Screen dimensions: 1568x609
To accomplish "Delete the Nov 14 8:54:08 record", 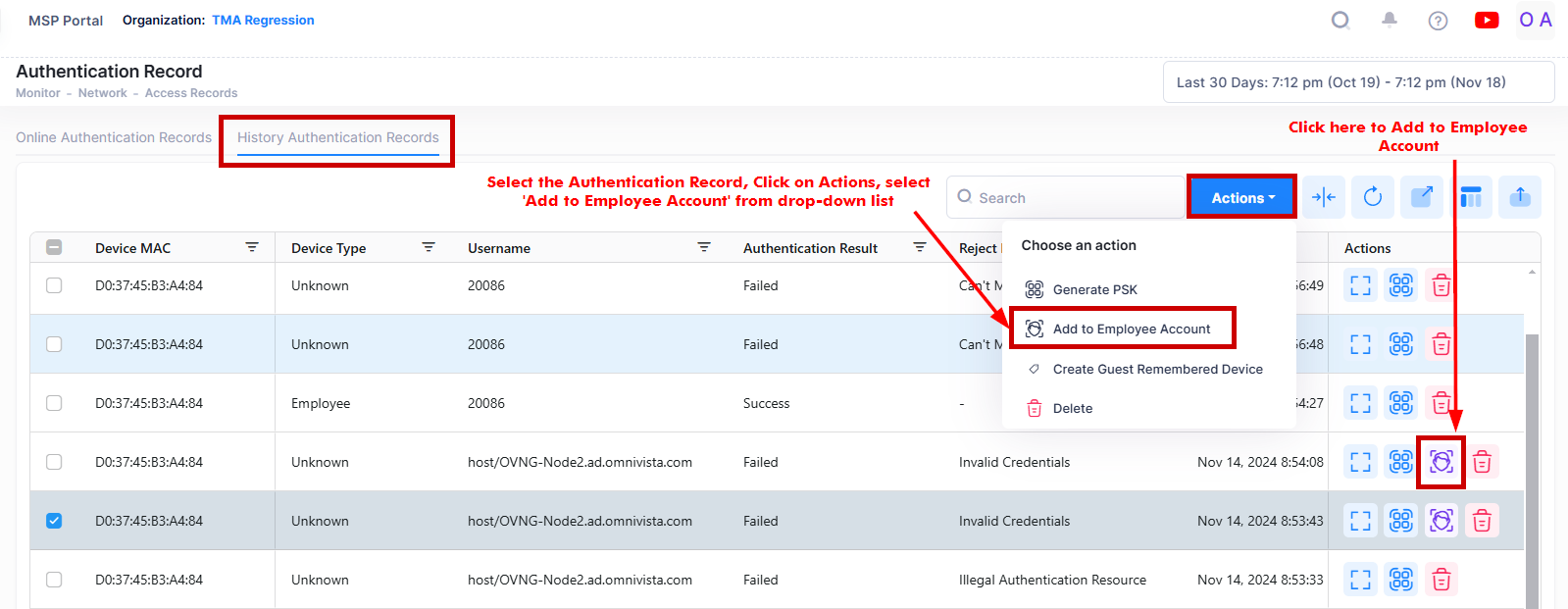I will point(1482,462).
